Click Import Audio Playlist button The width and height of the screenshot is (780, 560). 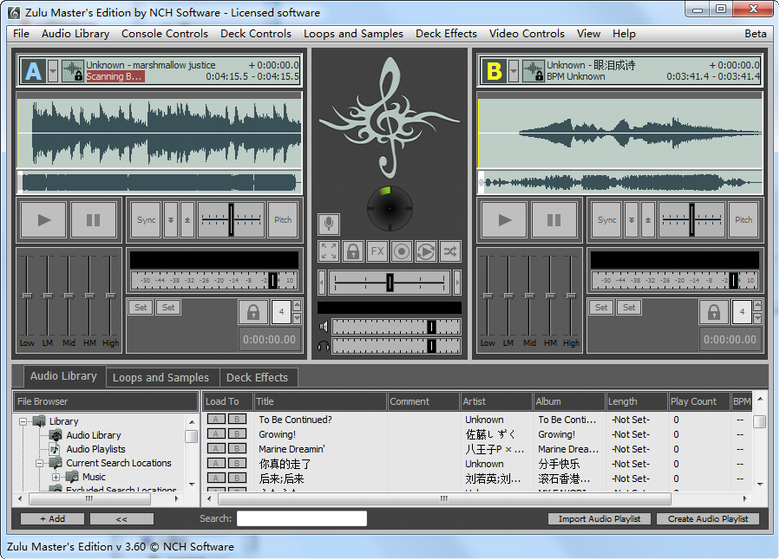[599, 519]
